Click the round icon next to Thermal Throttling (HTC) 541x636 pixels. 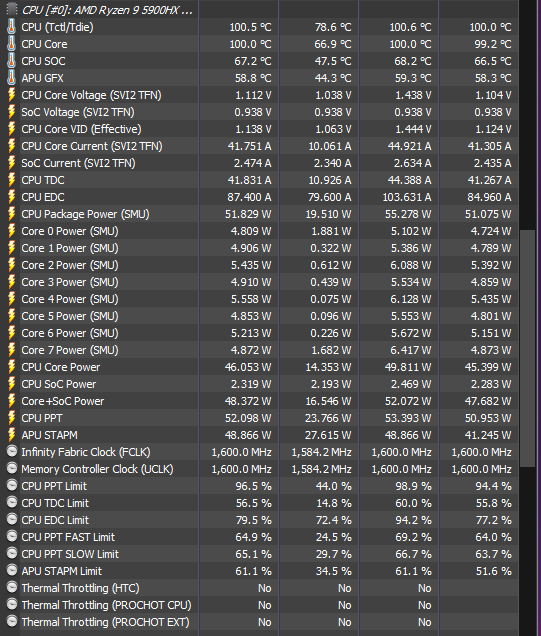click(12, 587)
